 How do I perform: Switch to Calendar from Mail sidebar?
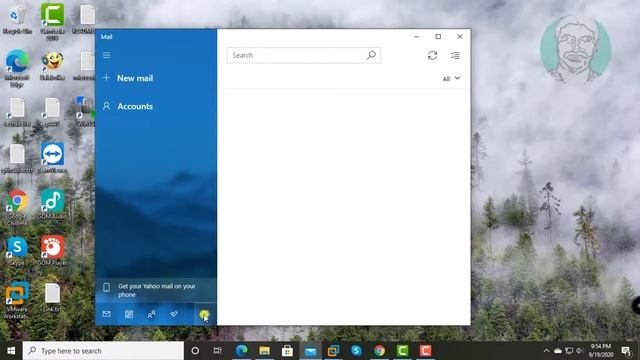point(129,314)
